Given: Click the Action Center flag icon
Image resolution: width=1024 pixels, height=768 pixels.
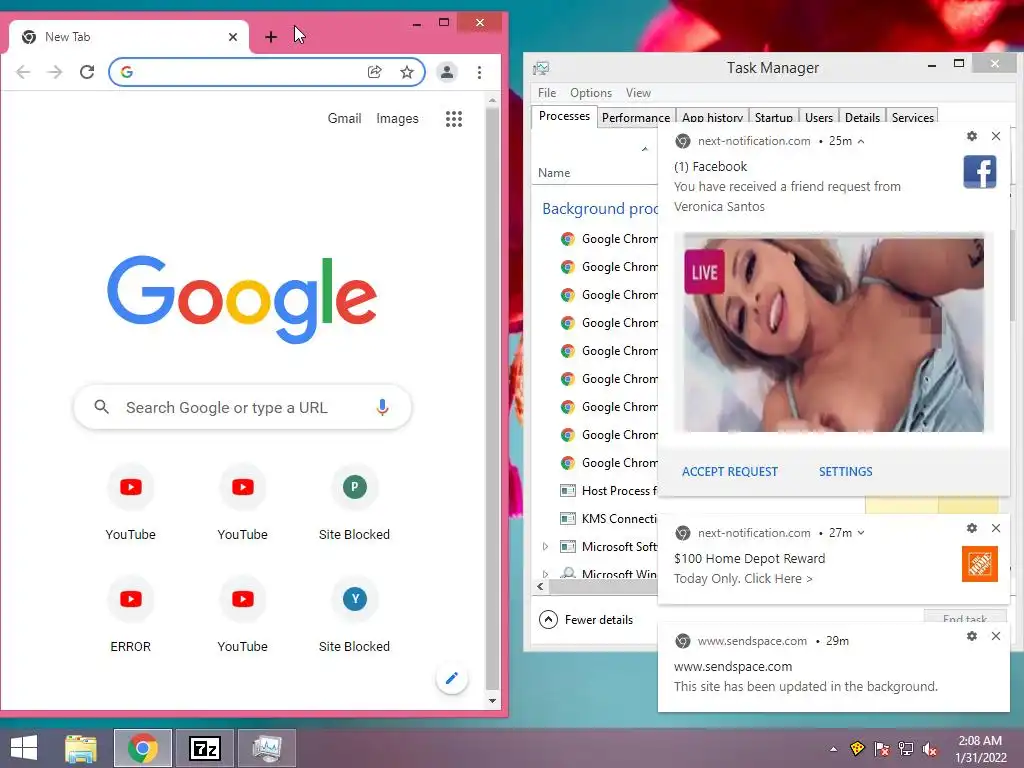Looking at the screenshot, I should (882, 749).
